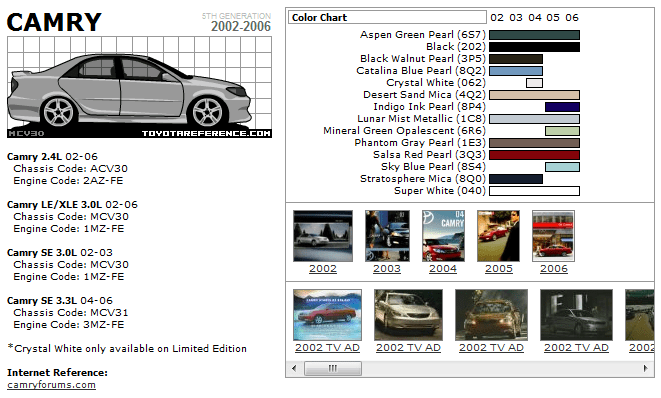Image resolution: width=661 pixels, height=398 pixels.
Task: Open the dark gray Camry 2002 TV ad thumbnail
Action: point(576,315)
